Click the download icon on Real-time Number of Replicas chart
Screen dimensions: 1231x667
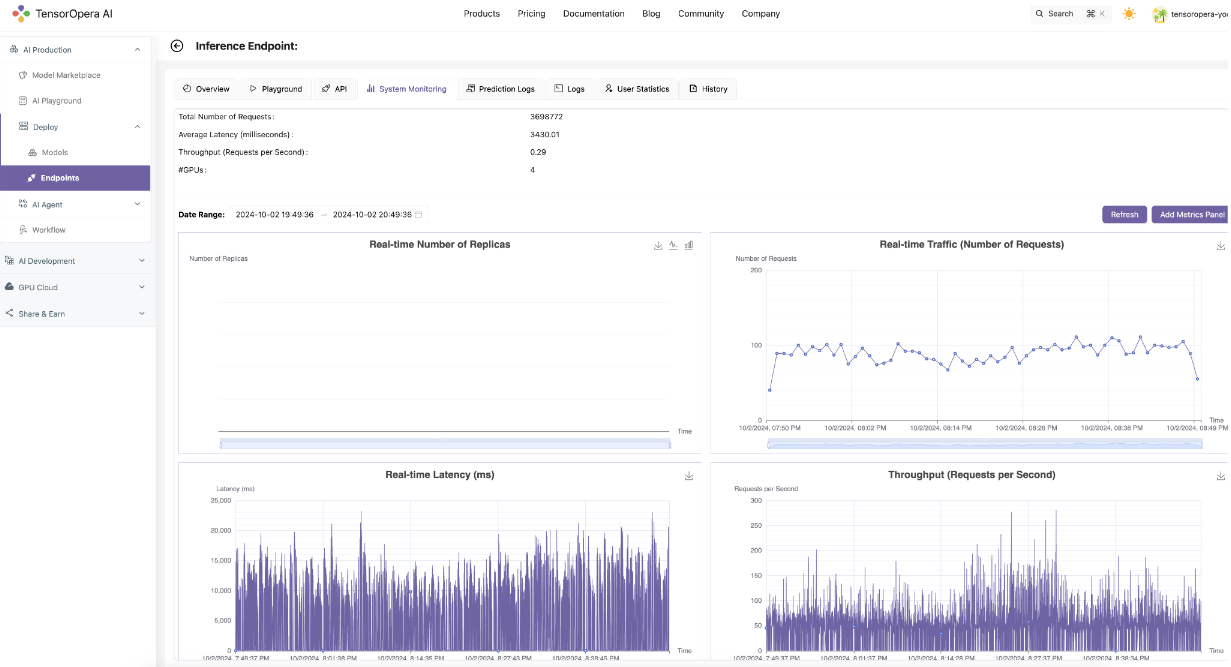click(658, 245)
